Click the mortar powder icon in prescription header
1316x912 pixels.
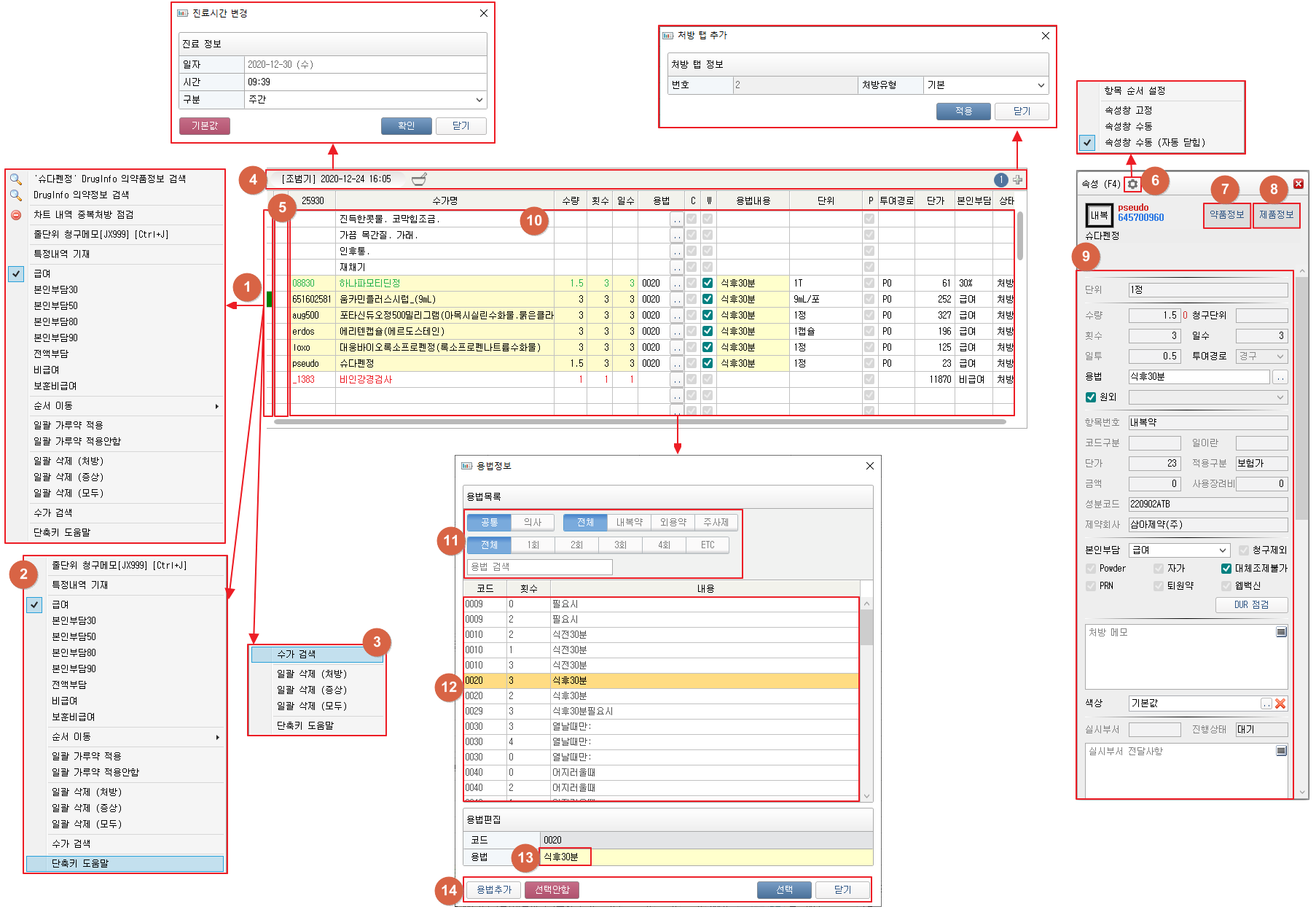419,179
